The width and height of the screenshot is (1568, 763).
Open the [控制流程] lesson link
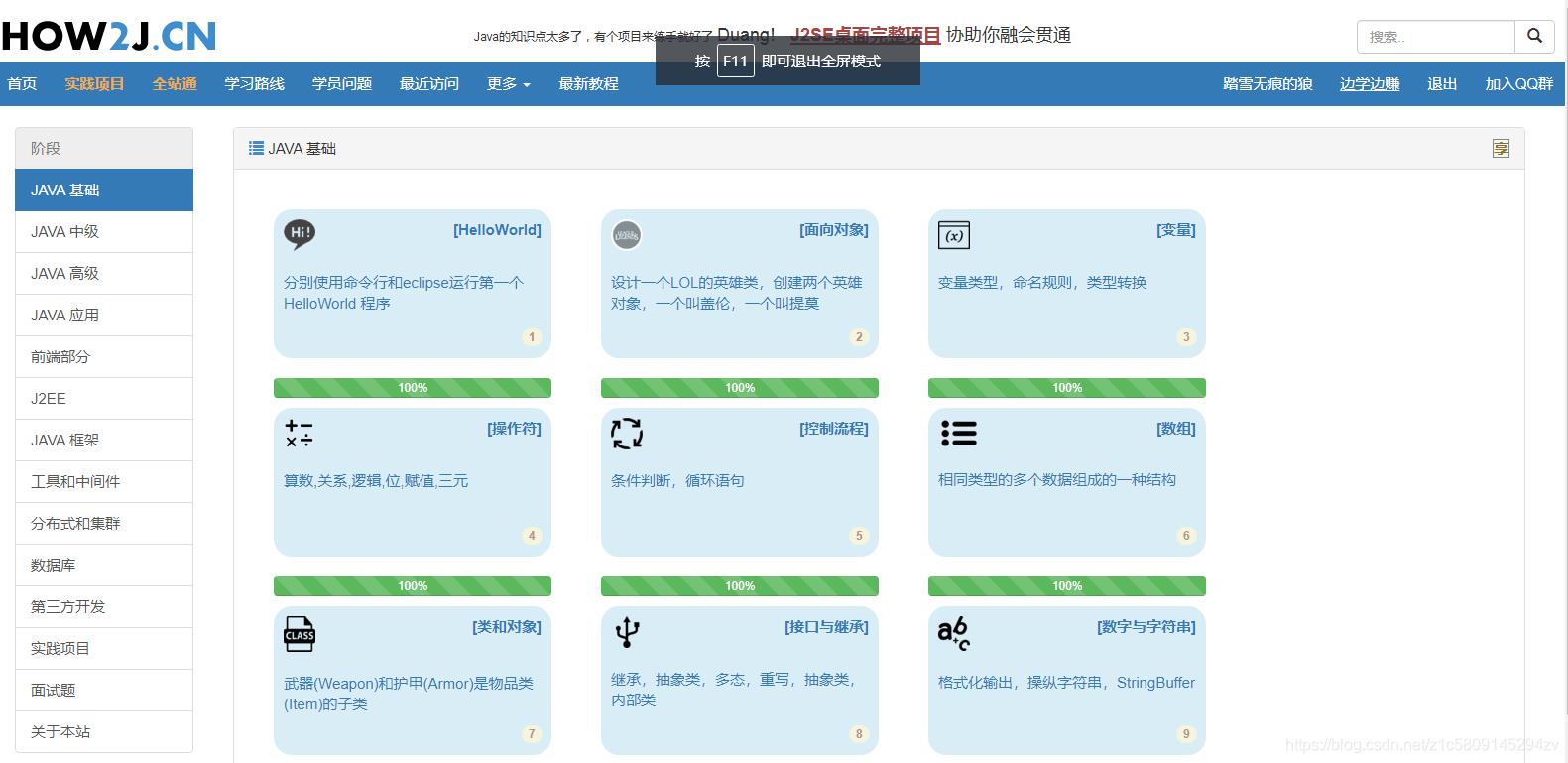(834, 429)
